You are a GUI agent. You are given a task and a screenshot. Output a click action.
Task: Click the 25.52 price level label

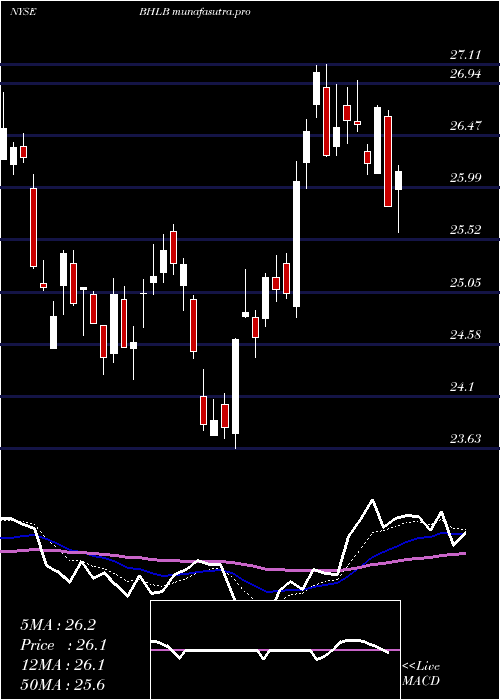coord(465,230)
